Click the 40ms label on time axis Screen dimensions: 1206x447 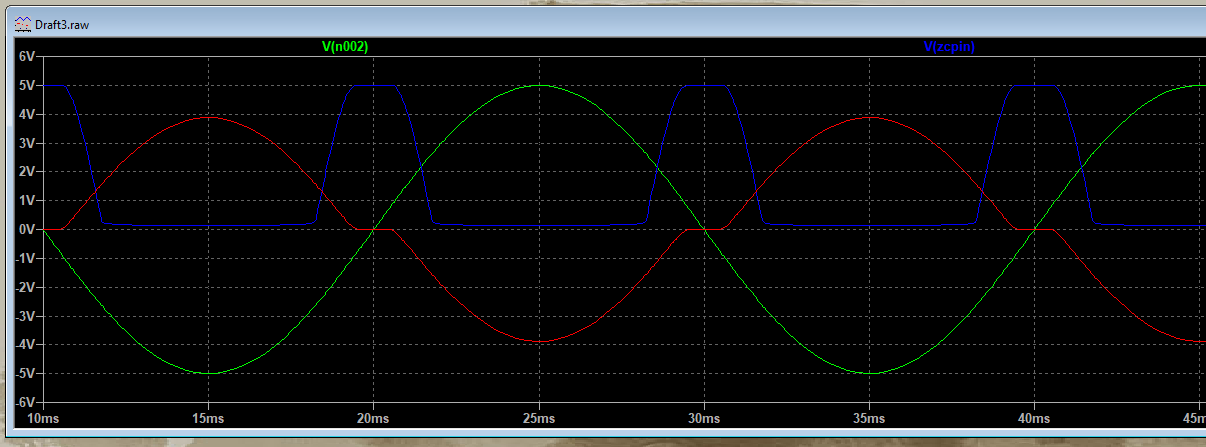(x=1035, y=416)
